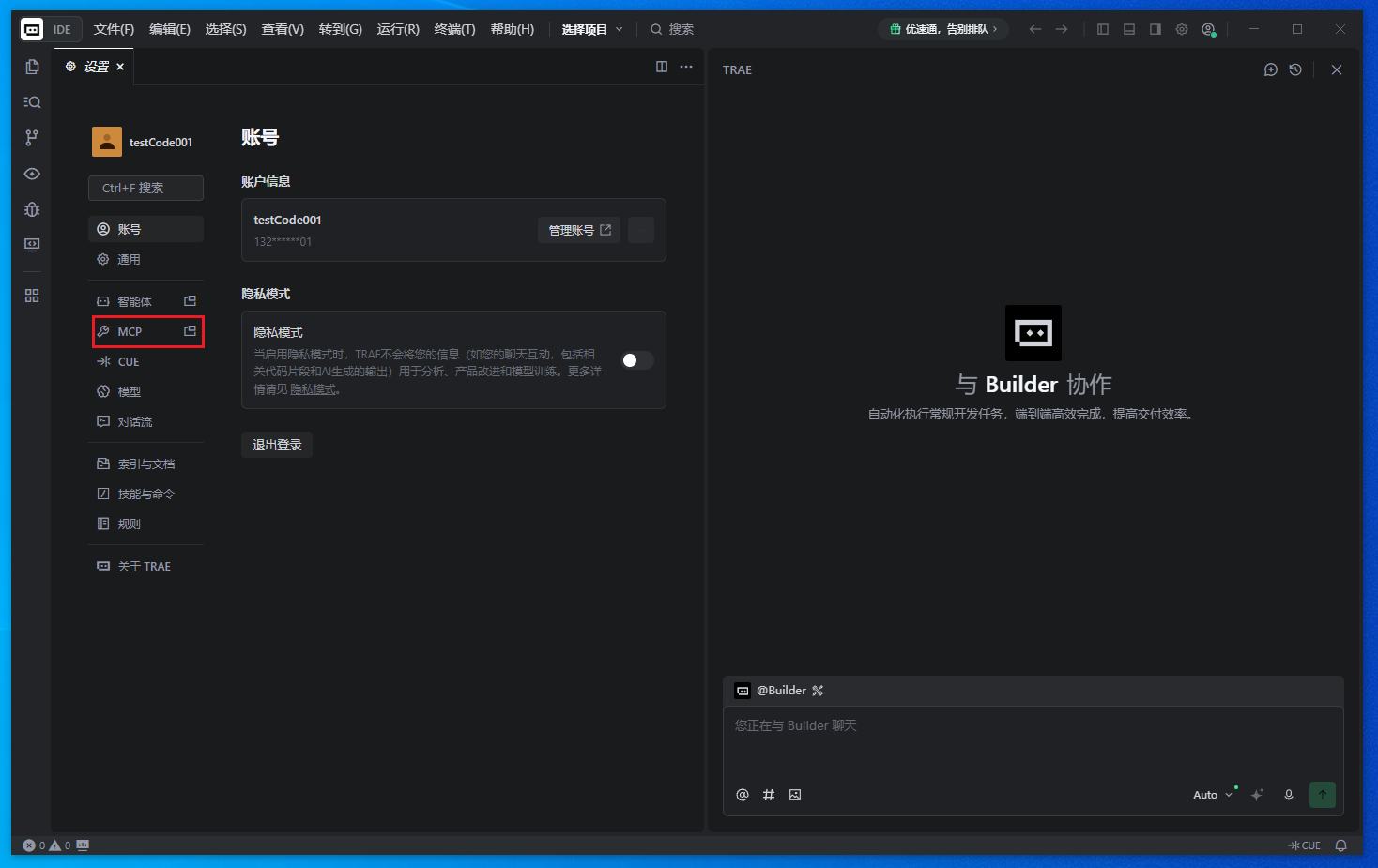Click the 优速通, 告别排队 button
This screenshot has width=1378, height=868.
coord(943,29)
